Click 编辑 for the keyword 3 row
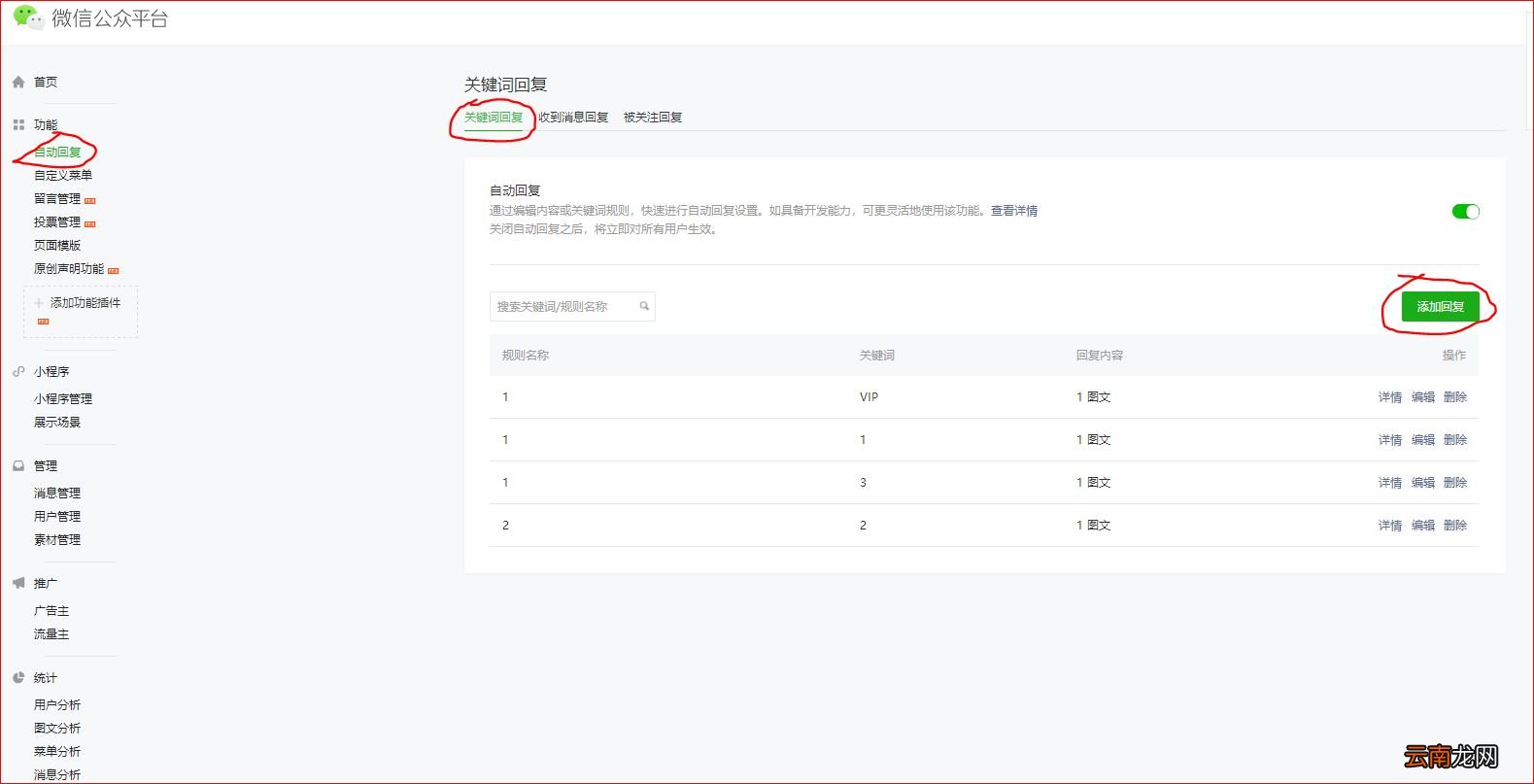 [x=1423, y=483]
